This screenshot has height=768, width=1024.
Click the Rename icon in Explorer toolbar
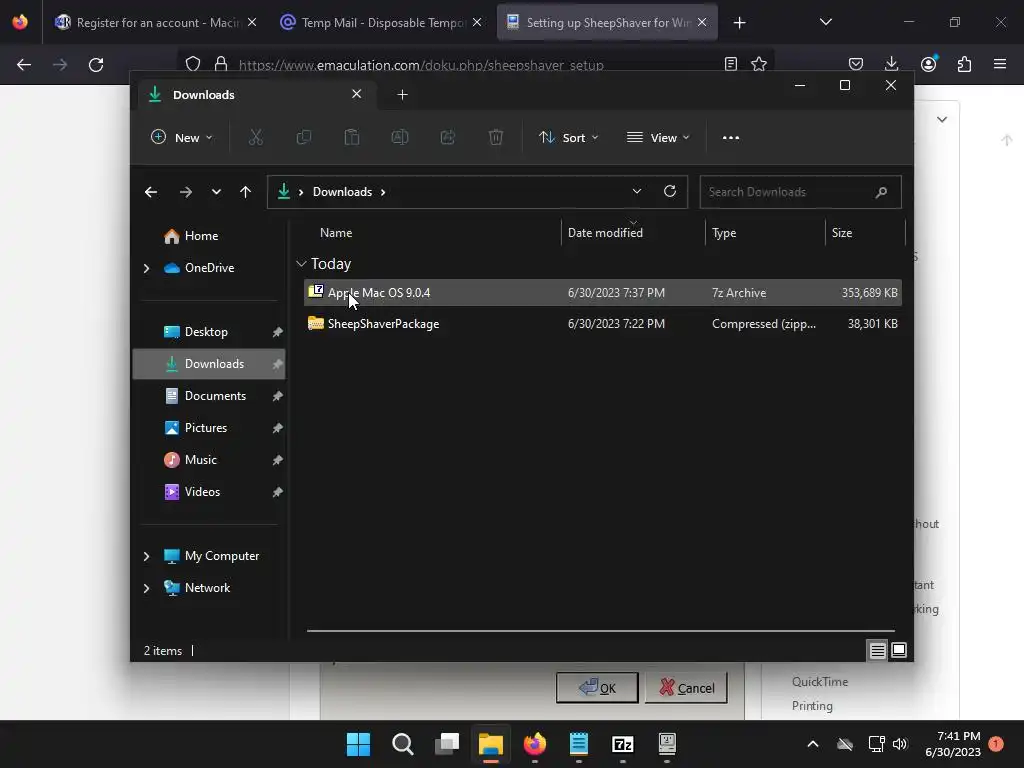[x=400, y=137]
